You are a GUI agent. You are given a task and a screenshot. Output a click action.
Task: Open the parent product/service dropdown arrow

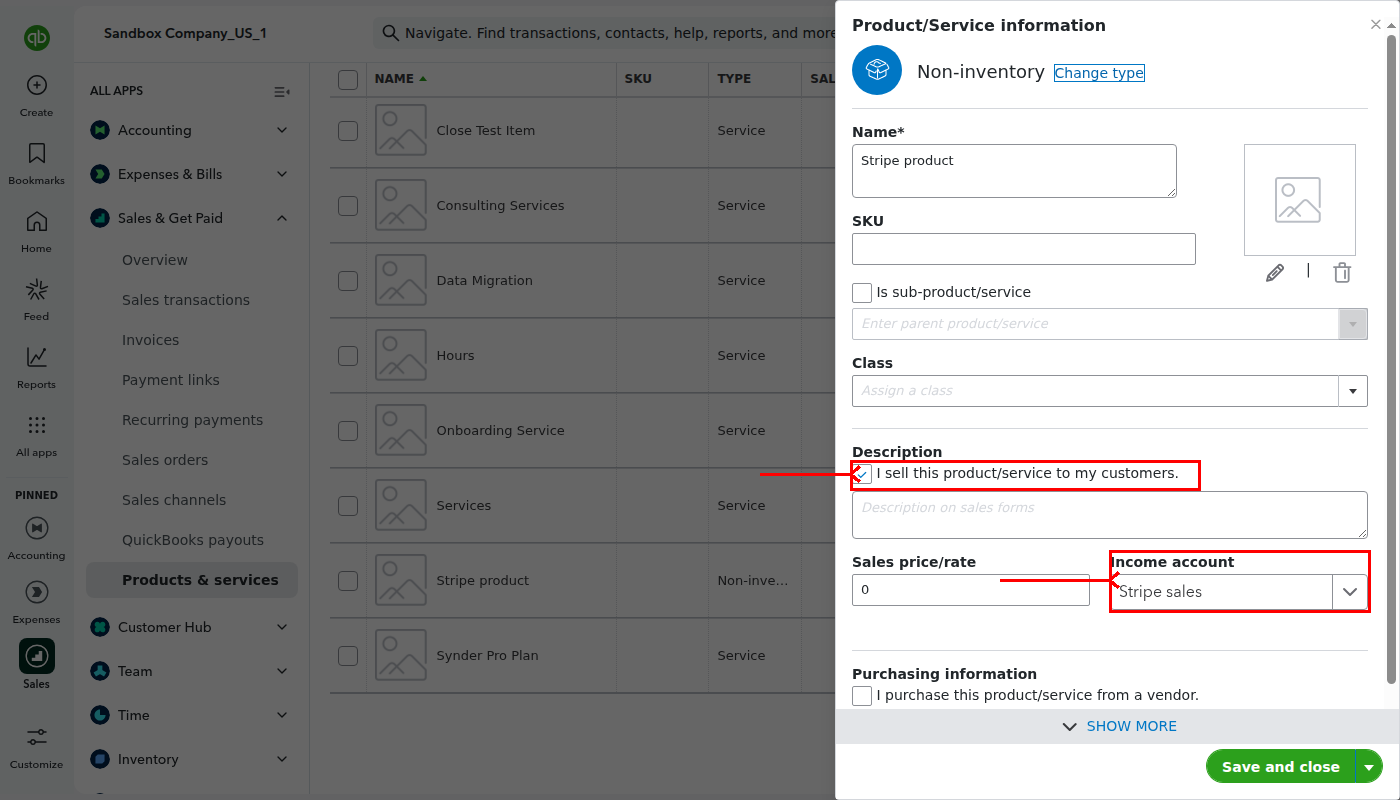[1353, 324]
